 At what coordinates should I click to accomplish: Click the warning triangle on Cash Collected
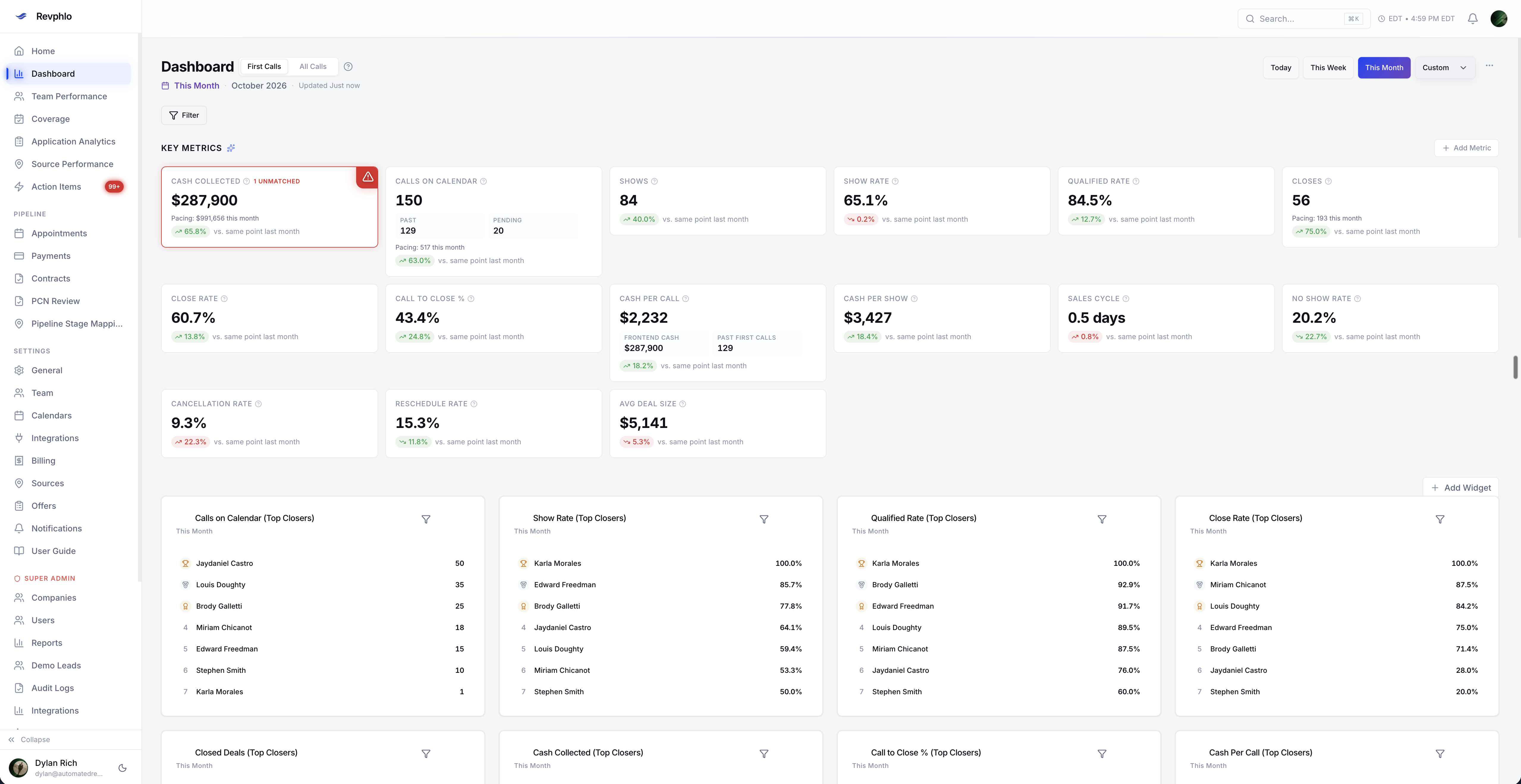[x=367, y=177]
